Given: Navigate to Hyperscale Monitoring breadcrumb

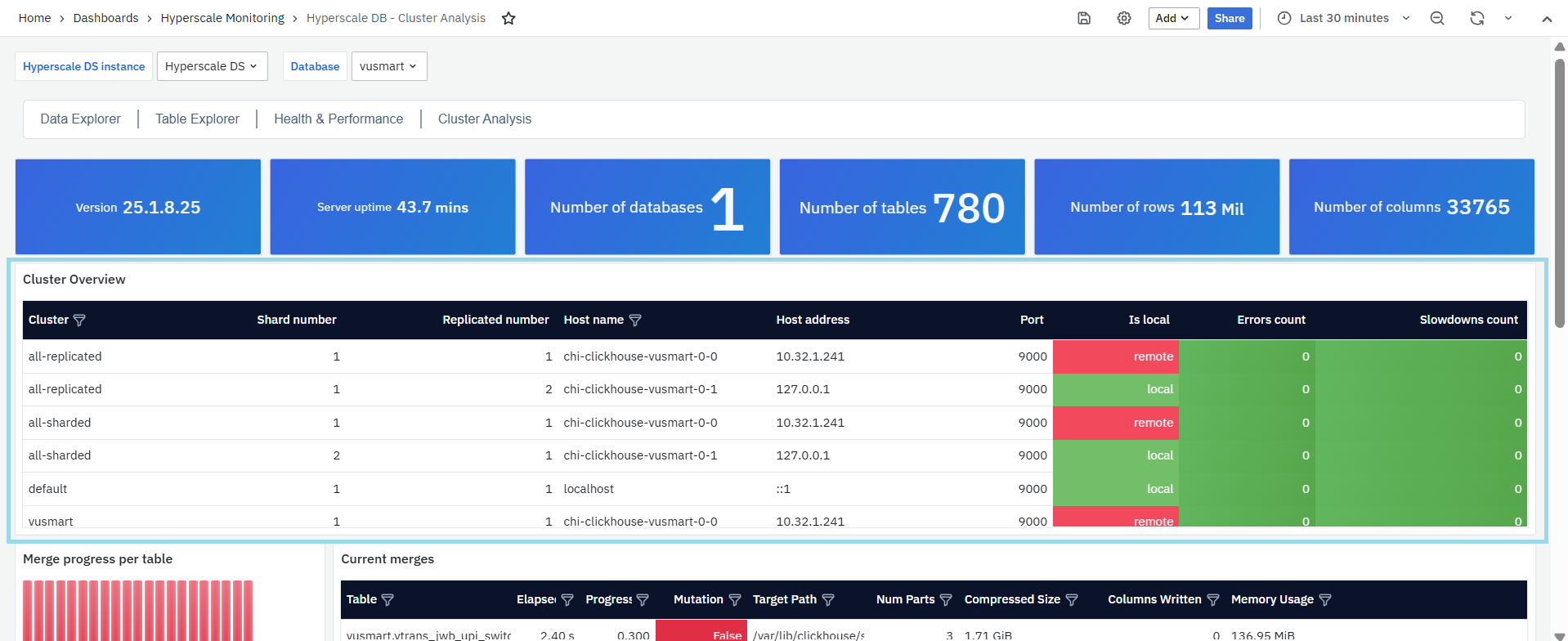Looking at the screenshot, I should click(222, 19).
